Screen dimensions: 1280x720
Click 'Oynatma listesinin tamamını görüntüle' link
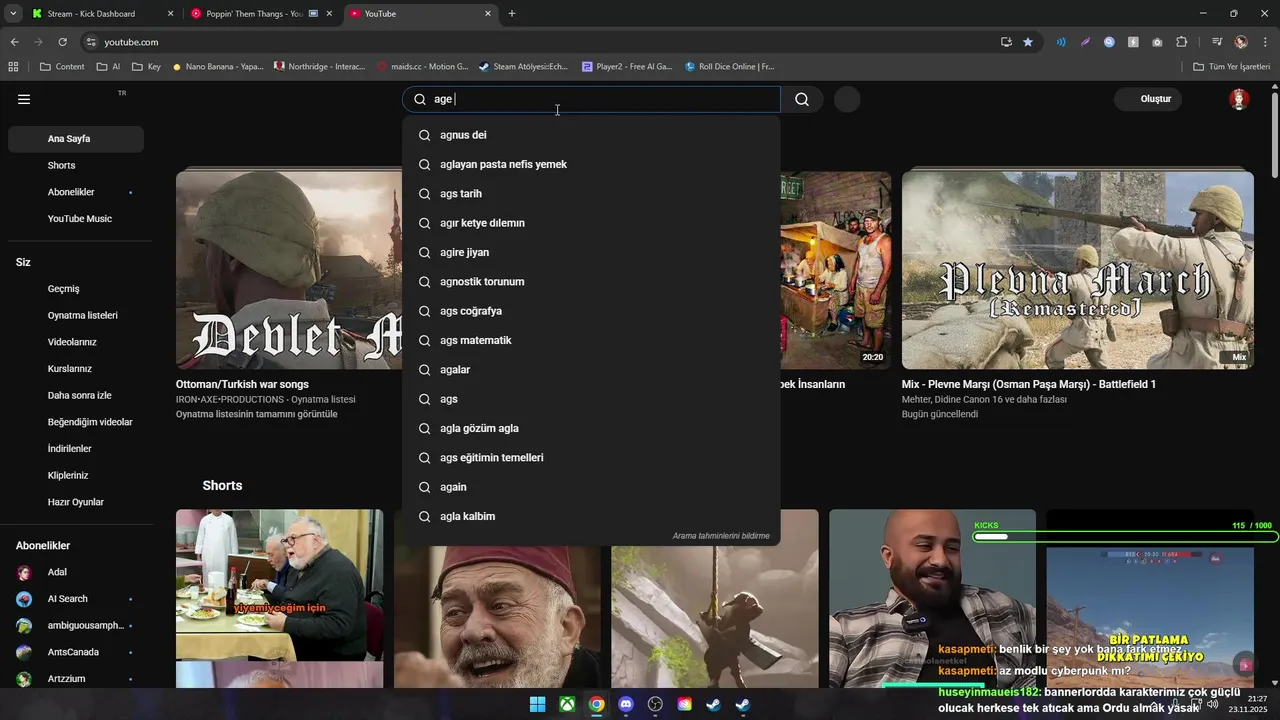[257, 414]
